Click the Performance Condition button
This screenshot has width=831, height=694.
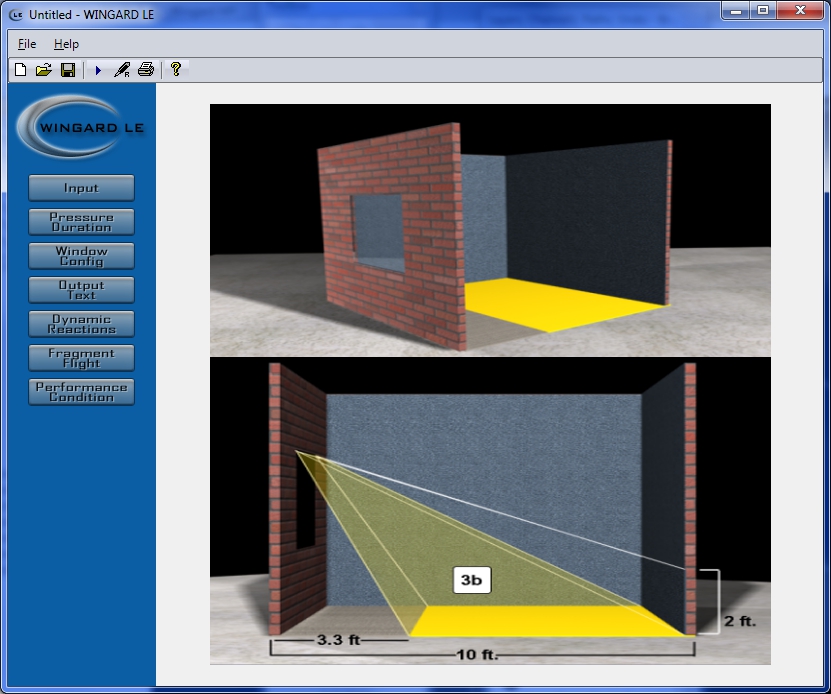[81, 392]
